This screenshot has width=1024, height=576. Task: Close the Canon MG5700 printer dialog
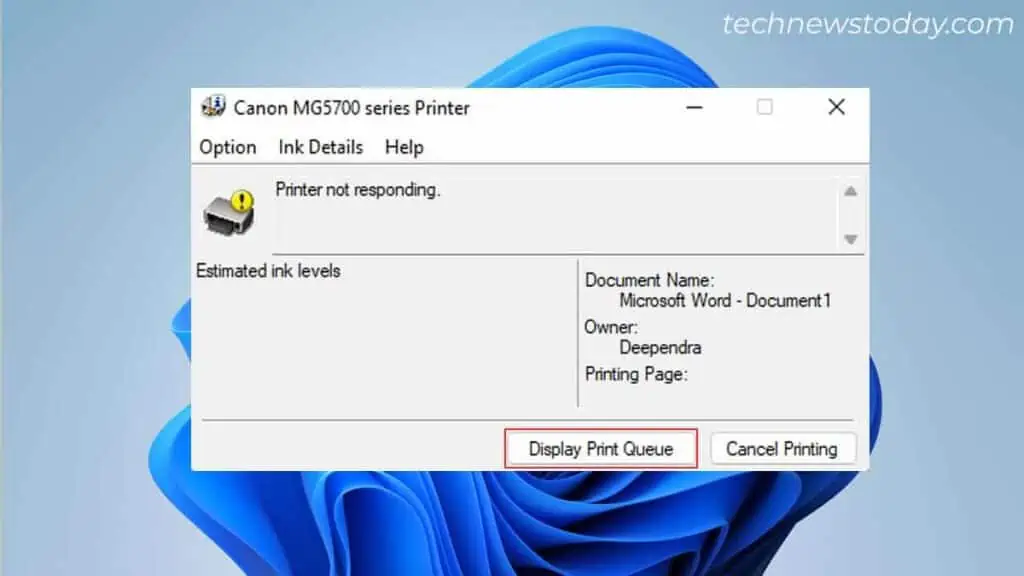[836, 107]
